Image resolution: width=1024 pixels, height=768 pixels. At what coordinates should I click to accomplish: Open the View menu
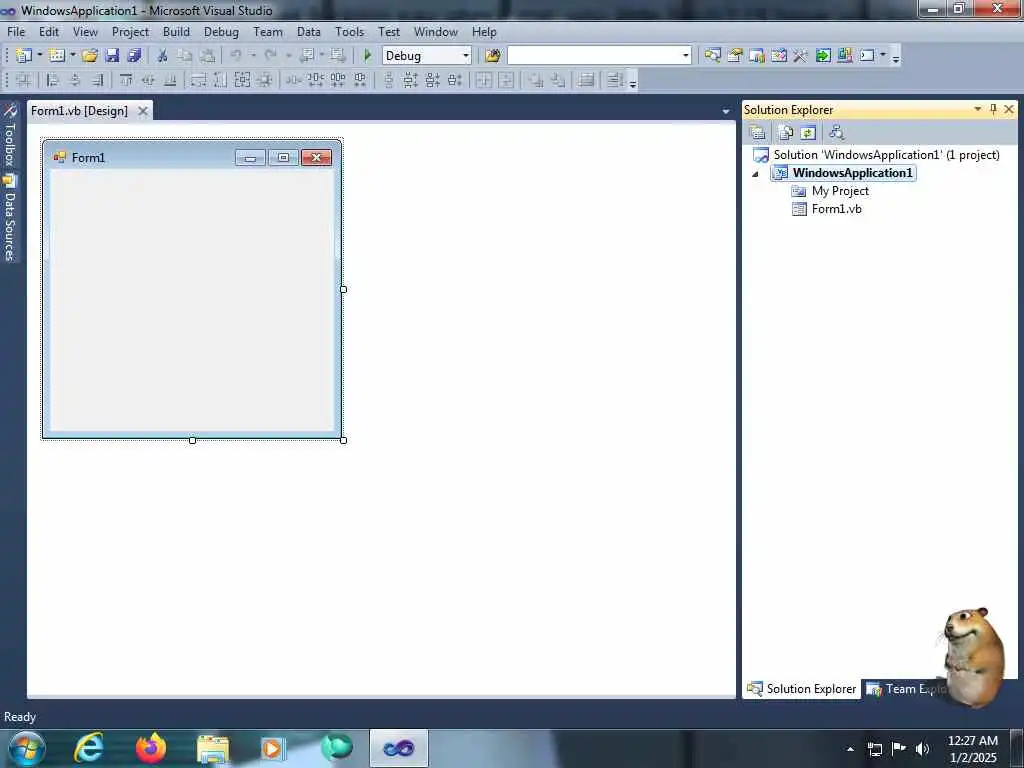85,32
